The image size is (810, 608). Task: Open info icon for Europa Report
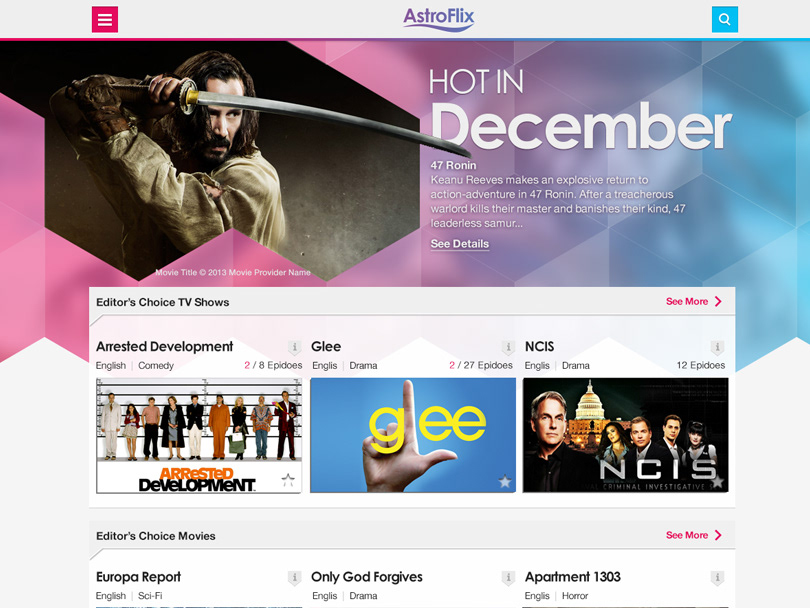pyautogui.click(x=294, y=578)
